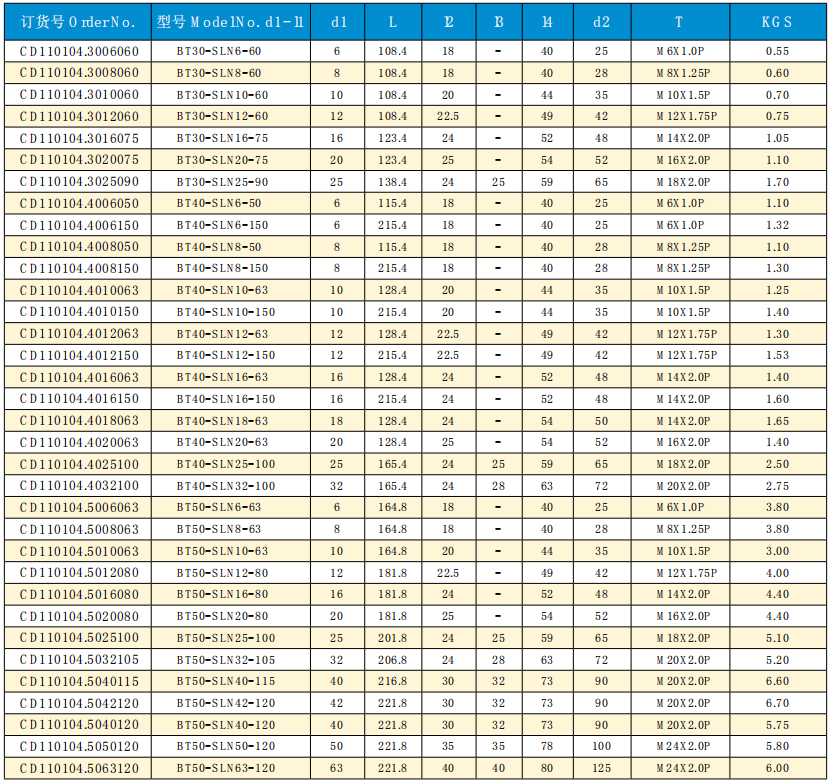
Task: Click model BT50-SLN42-120
Action: (226, 703)
